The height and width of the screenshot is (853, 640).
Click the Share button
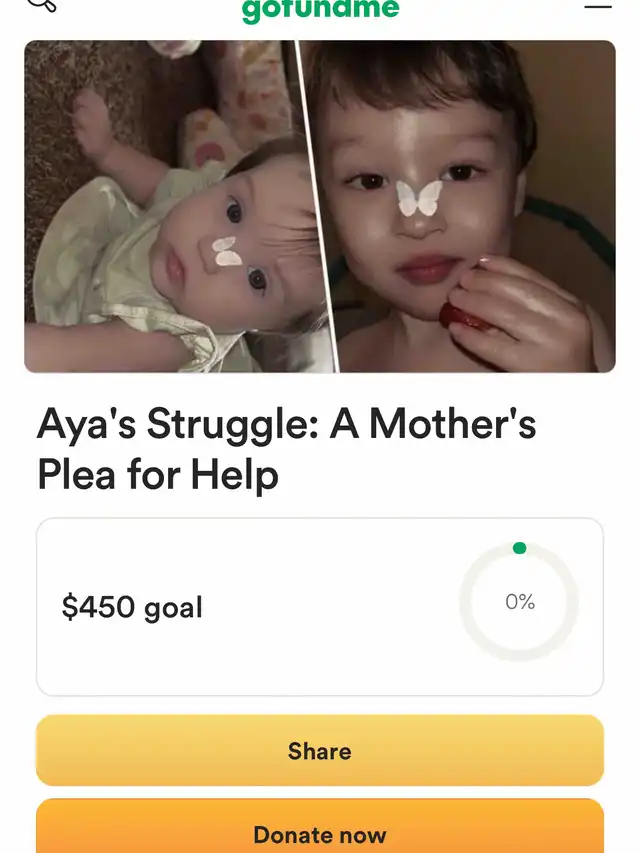320,750
